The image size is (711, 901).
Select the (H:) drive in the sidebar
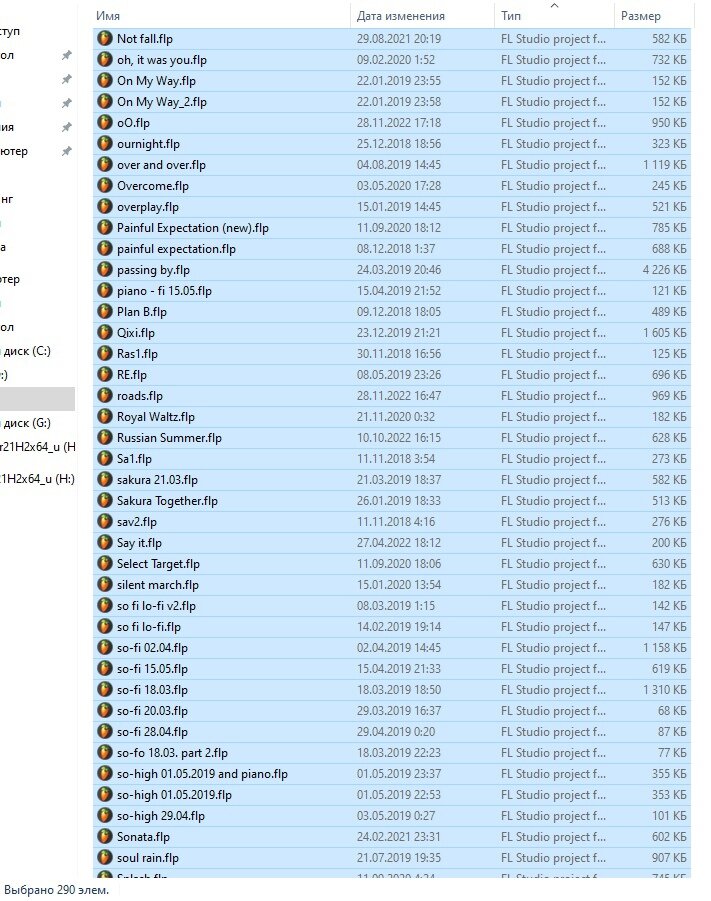click(x=37, y=479)
